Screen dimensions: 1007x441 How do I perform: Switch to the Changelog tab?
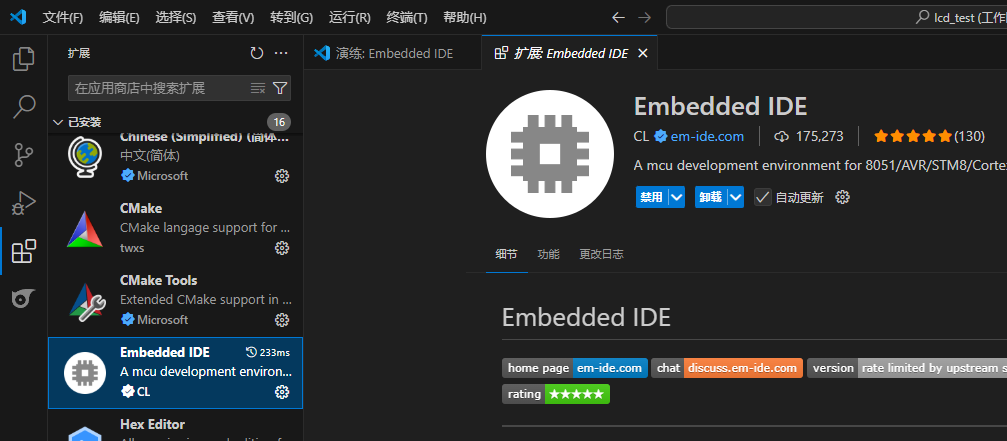tap(601, 254)
